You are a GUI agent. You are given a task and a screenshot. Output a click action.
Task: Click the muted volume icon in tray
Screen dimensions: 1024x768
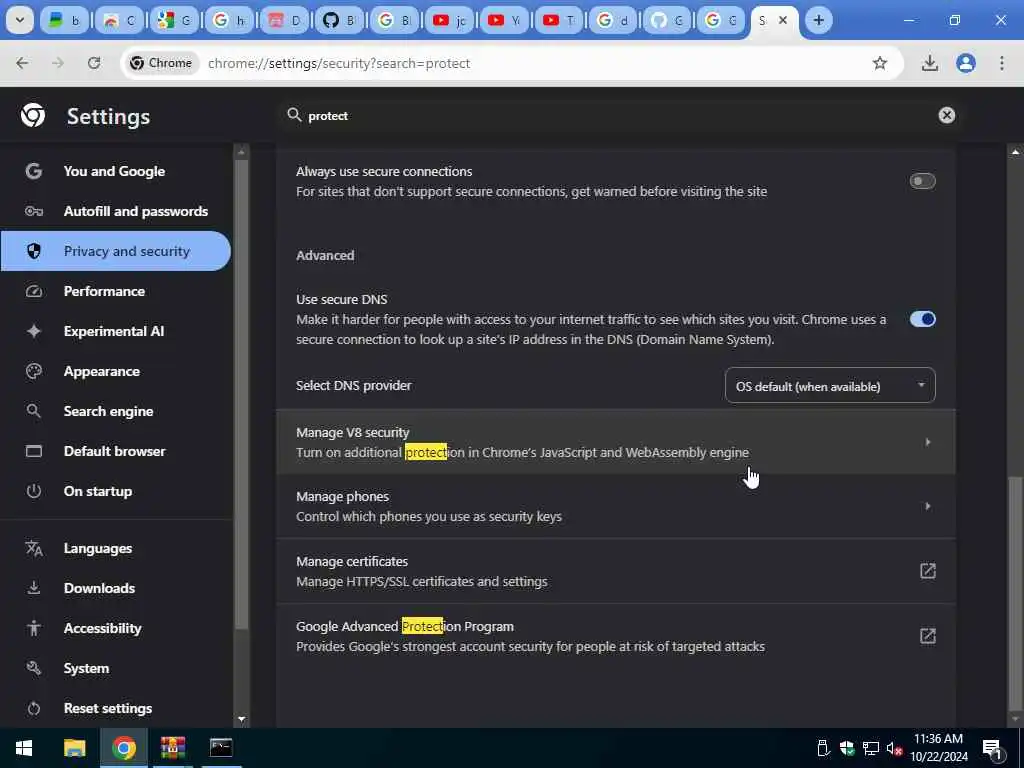coord(894,748)
